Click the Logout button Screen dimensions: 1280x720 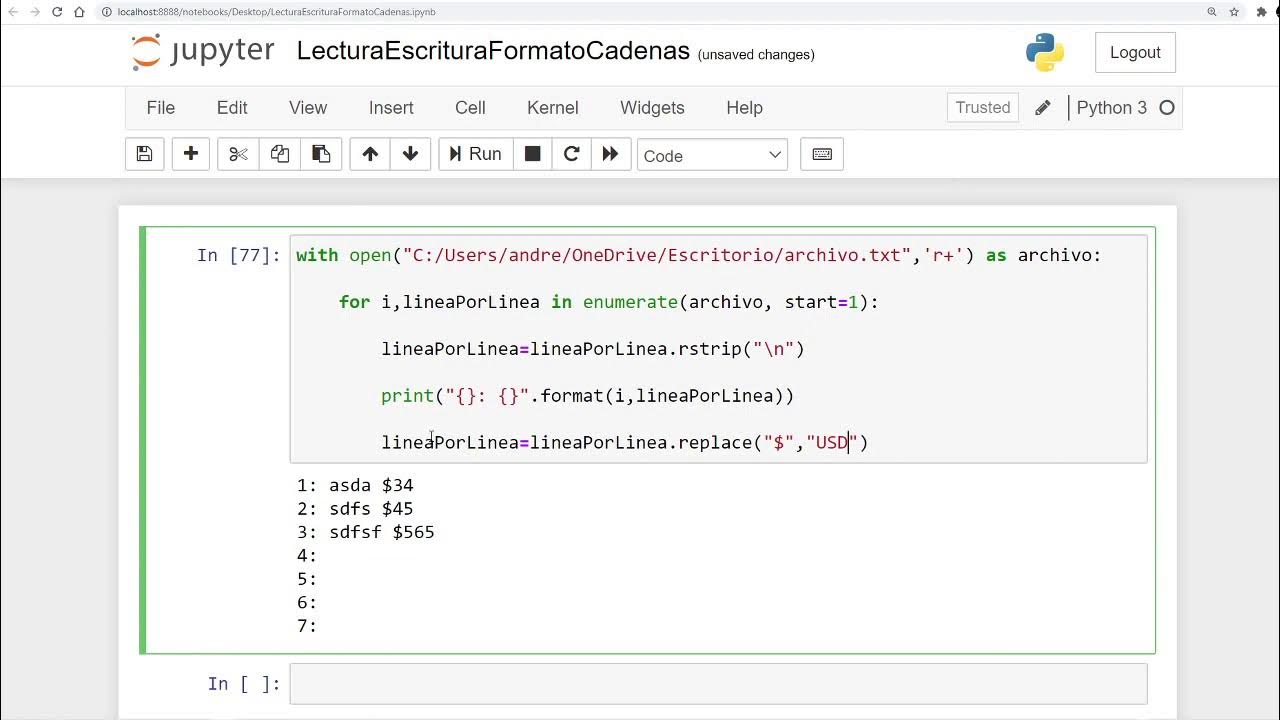click(x=1135, y=53)
